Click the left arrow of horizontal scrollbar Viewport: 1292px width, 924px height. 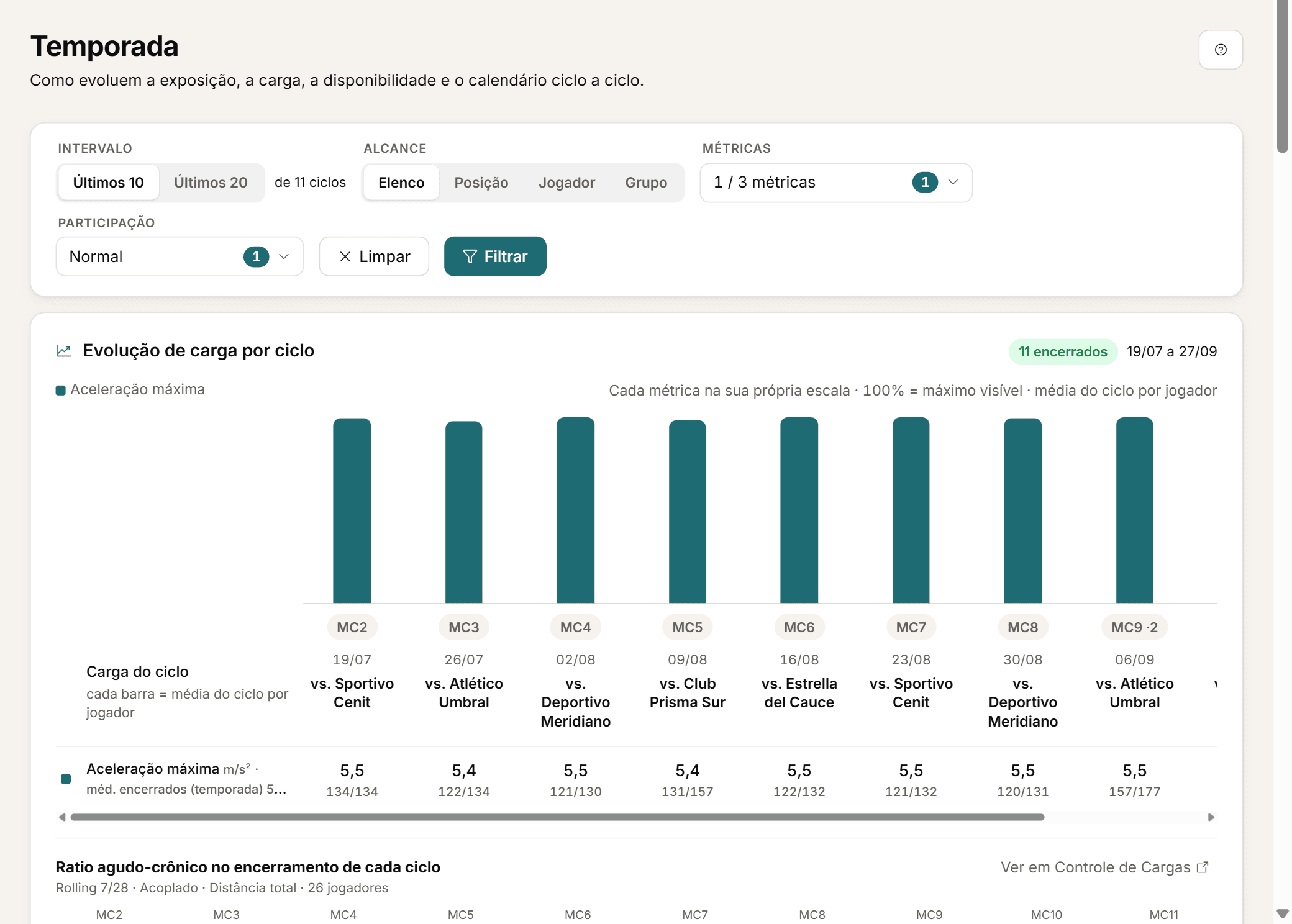[x=62, y=817]
